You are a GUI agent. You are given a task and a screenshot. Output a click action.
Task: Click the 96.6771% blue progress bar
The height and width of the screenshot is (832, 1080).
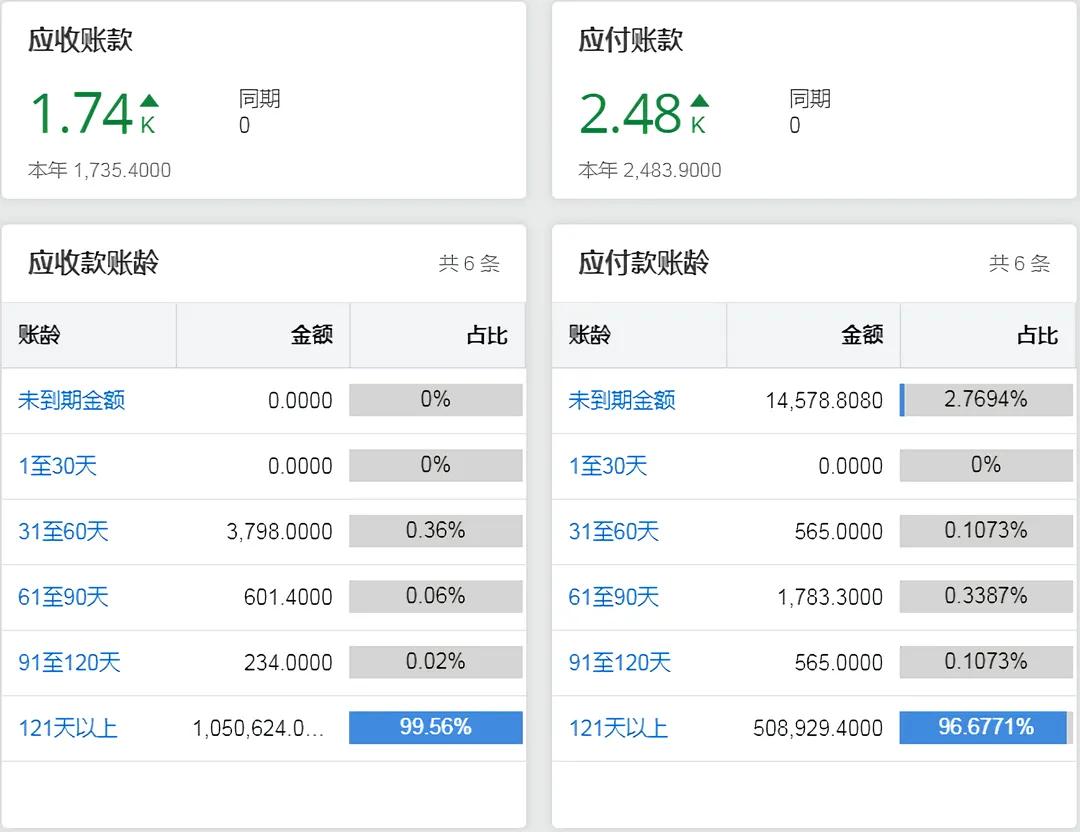(x=985, y=728)
